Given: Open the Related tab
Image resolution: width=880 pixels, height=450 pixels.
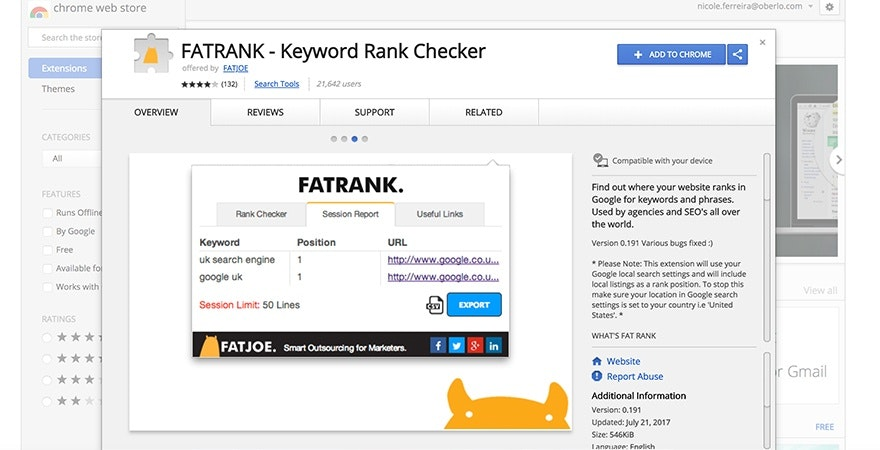Looking at the screenshot, I should pos(484,112).
